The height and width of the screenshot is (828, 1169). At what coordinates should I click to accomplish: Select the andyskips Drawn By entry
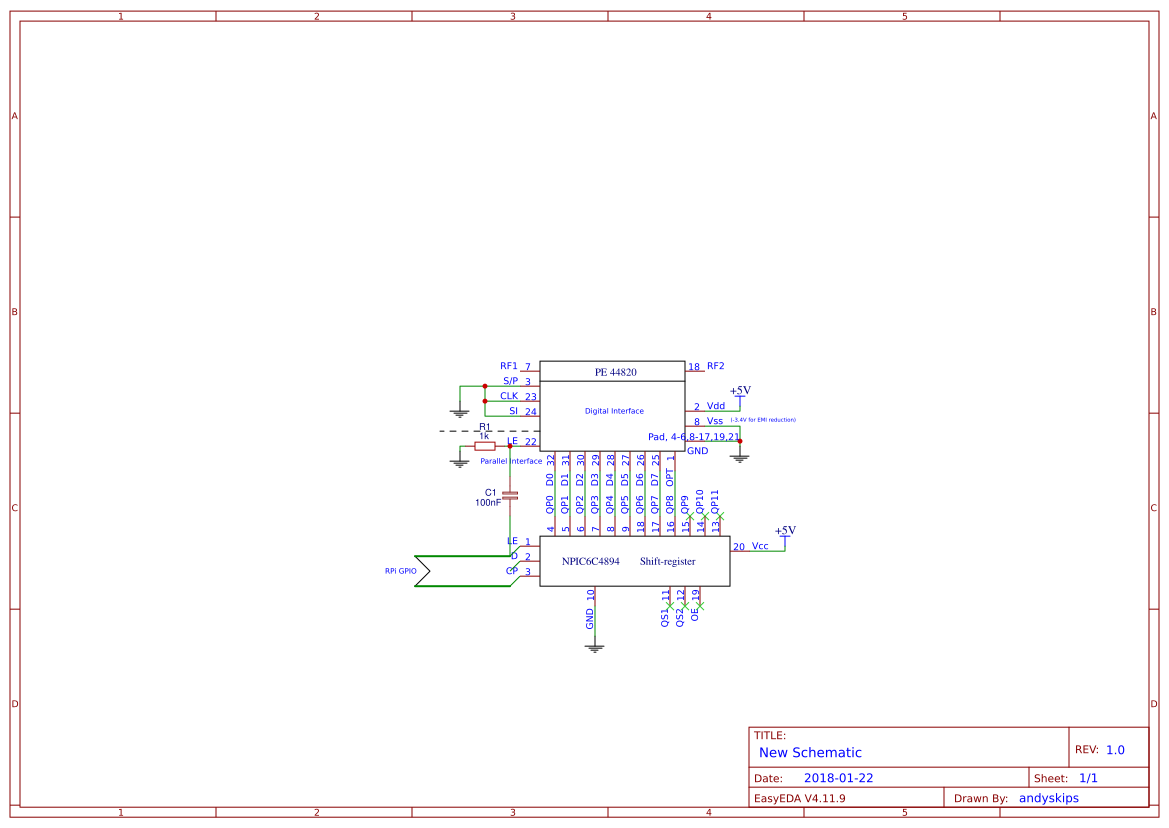(1048, 798)
